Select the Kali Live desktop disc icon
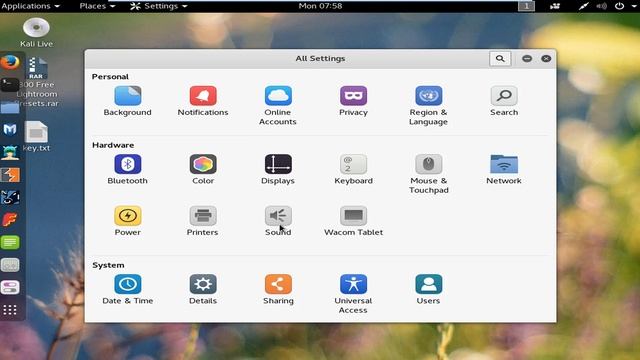 pos(36,33)
